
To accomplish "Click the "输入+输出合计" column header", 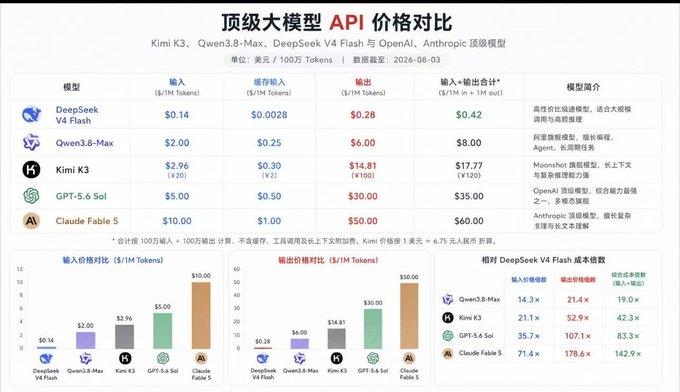I will coord(470,82).
